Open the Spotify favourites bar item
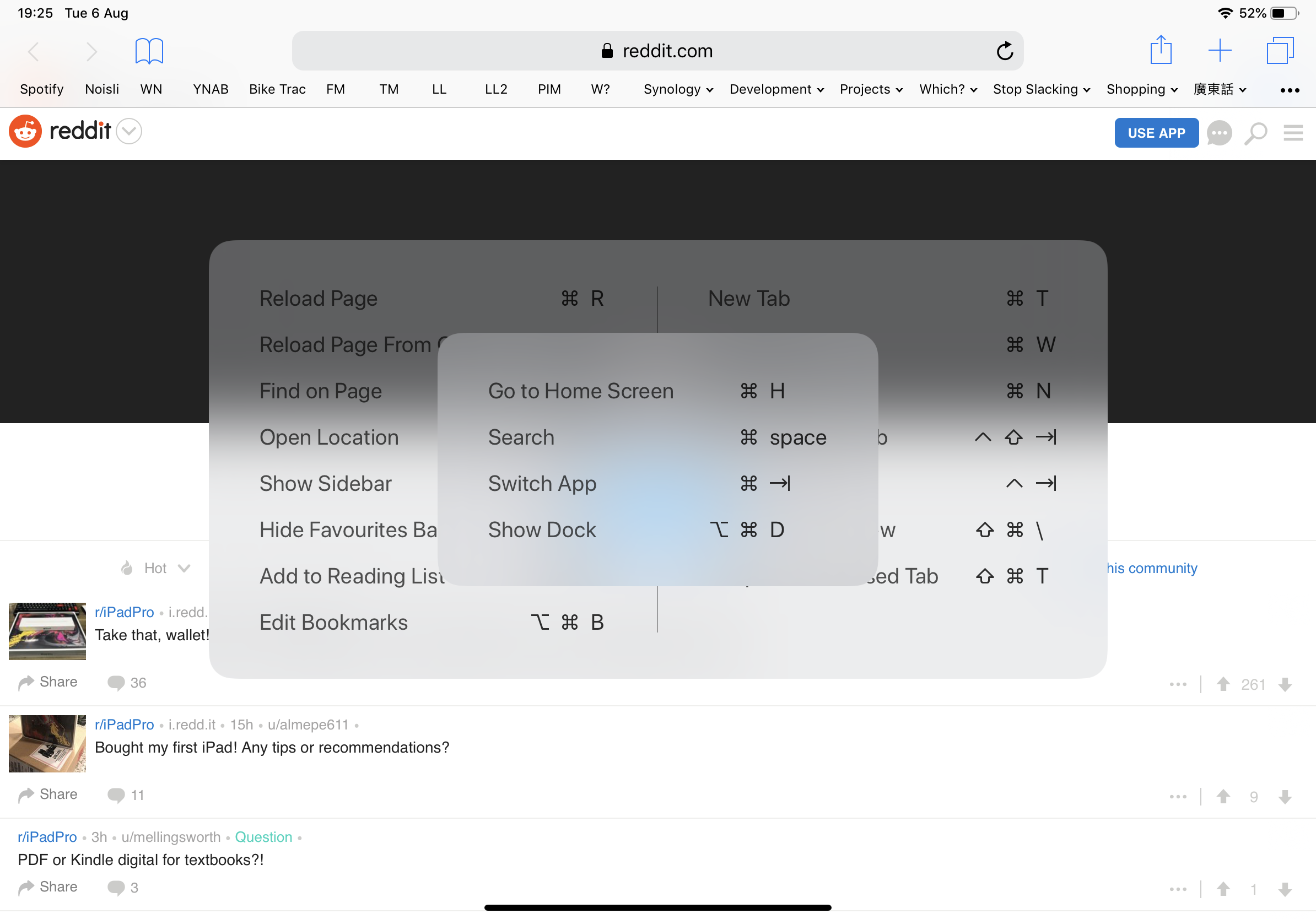This screenshot has height=919, width=1316. 41,89
